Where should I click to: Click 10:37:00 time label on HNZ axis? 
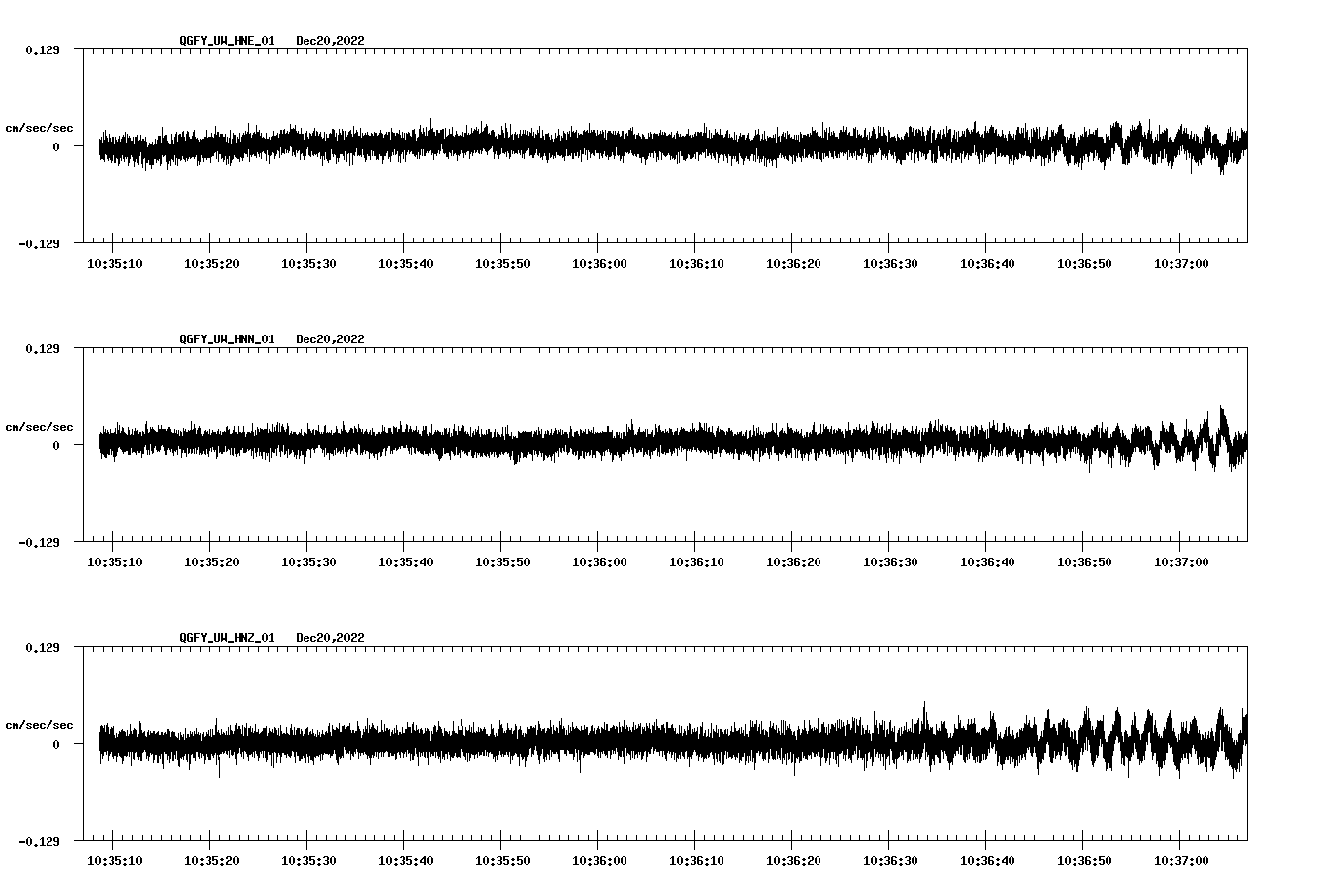(1181, 861)
